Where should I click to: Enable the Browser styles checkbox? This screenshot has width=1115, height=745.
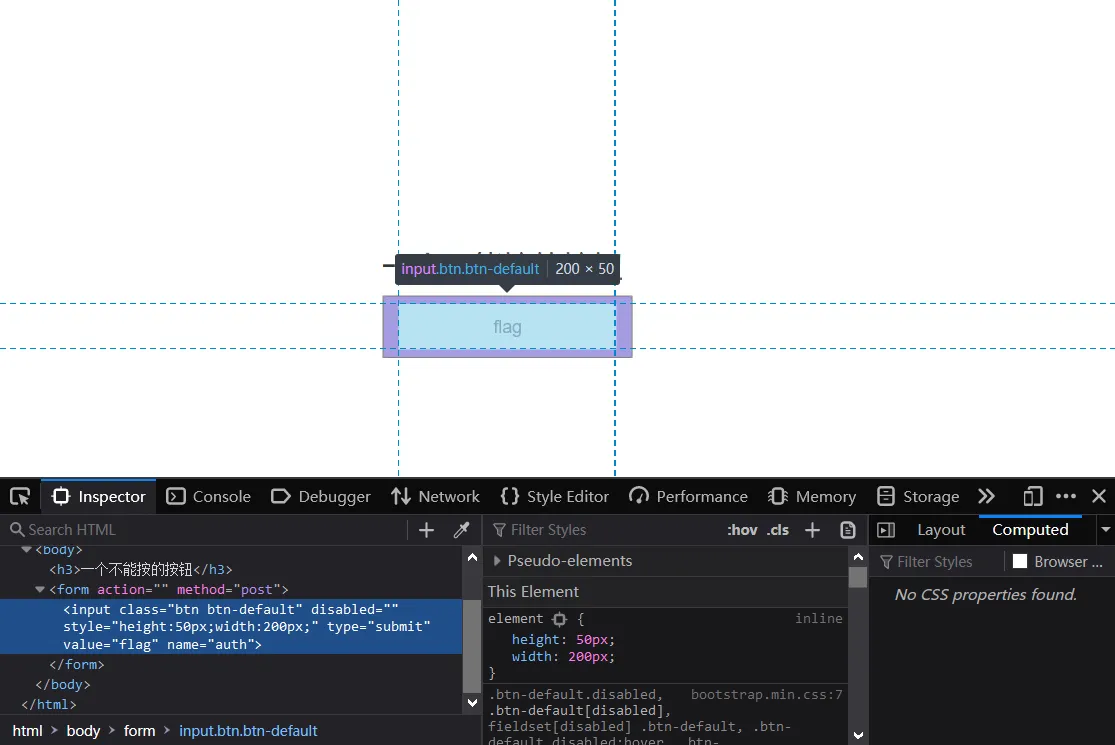tap(1020, 561)
